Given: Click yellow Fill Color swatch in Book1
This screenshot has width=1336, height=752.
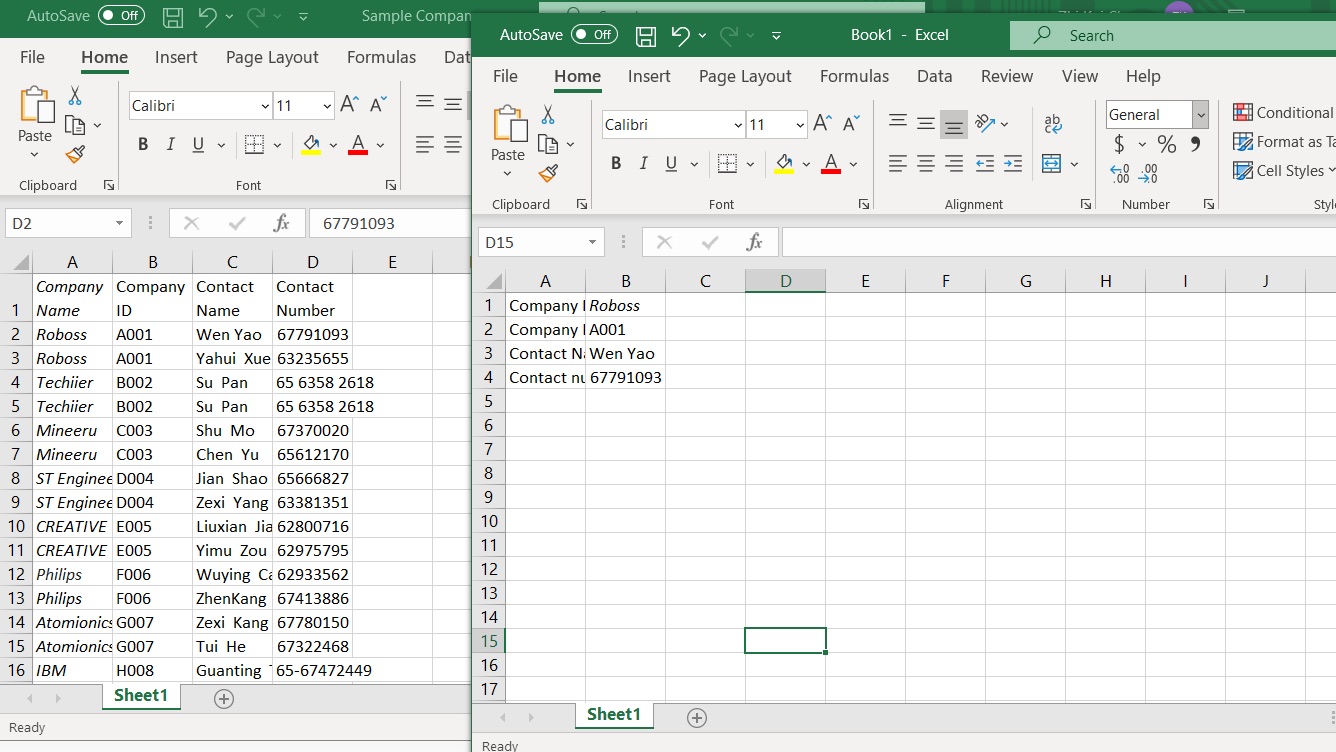Looking at the screenshot, I should (784, 164).
